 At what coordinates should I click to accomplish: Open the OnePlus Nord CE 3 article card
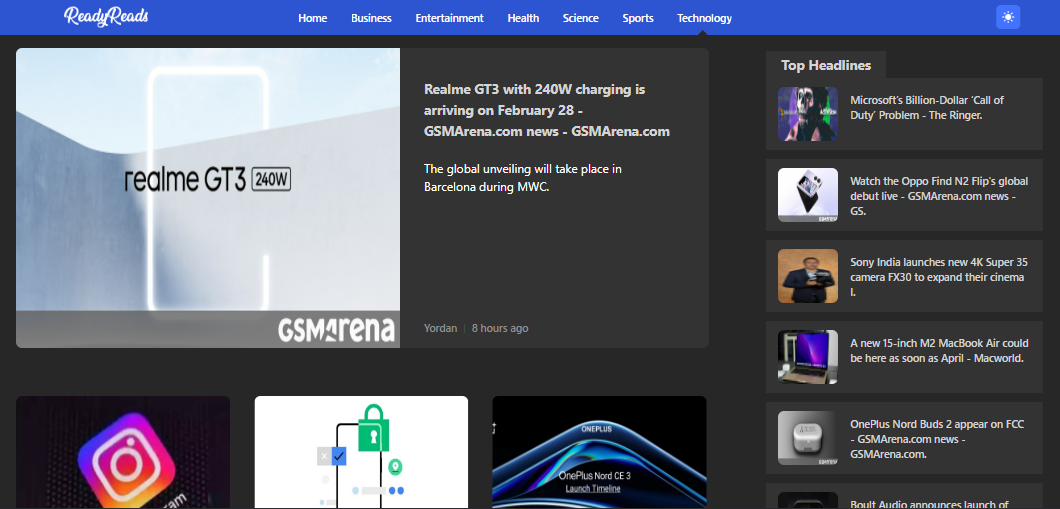[599, 452]
